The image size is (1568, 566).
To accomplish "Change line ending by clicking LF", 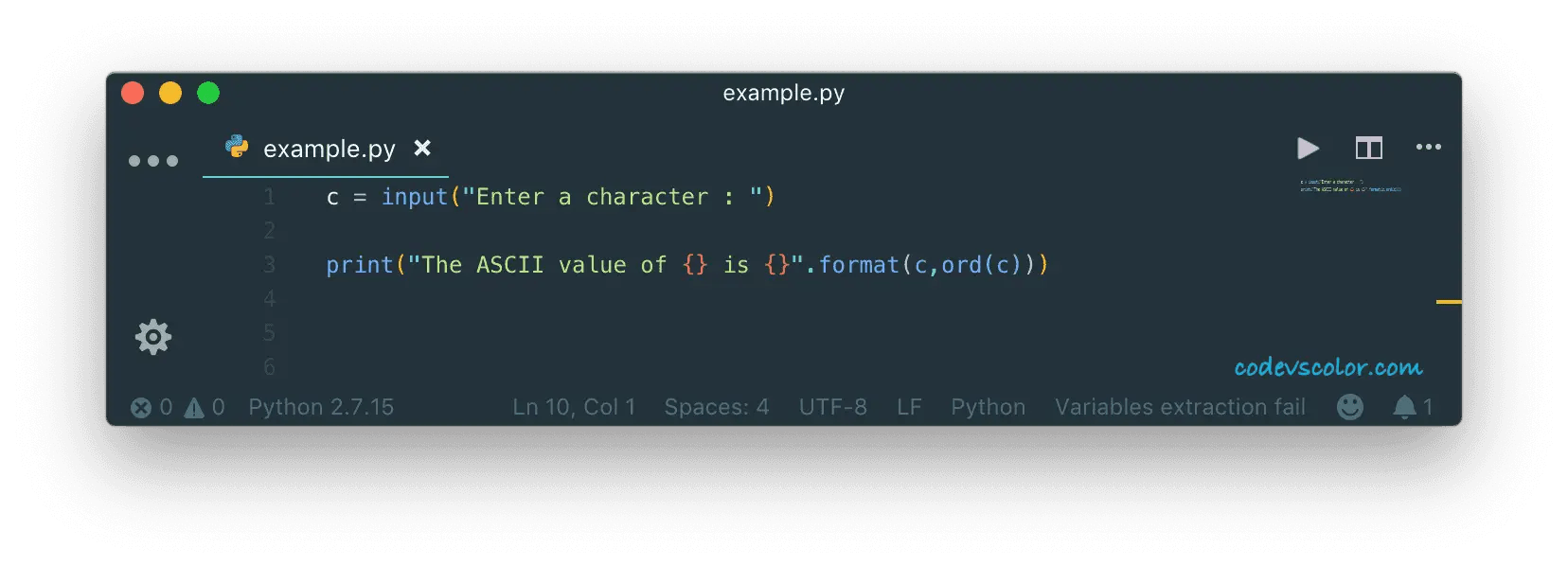I will [908, 407].
